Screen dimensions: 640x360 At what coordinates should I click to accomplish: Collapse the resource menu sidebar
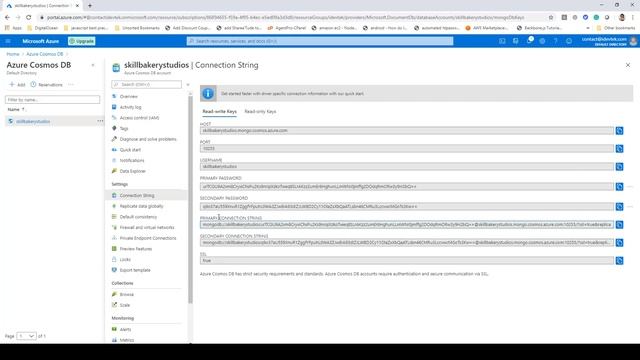[x=188, y=84]
